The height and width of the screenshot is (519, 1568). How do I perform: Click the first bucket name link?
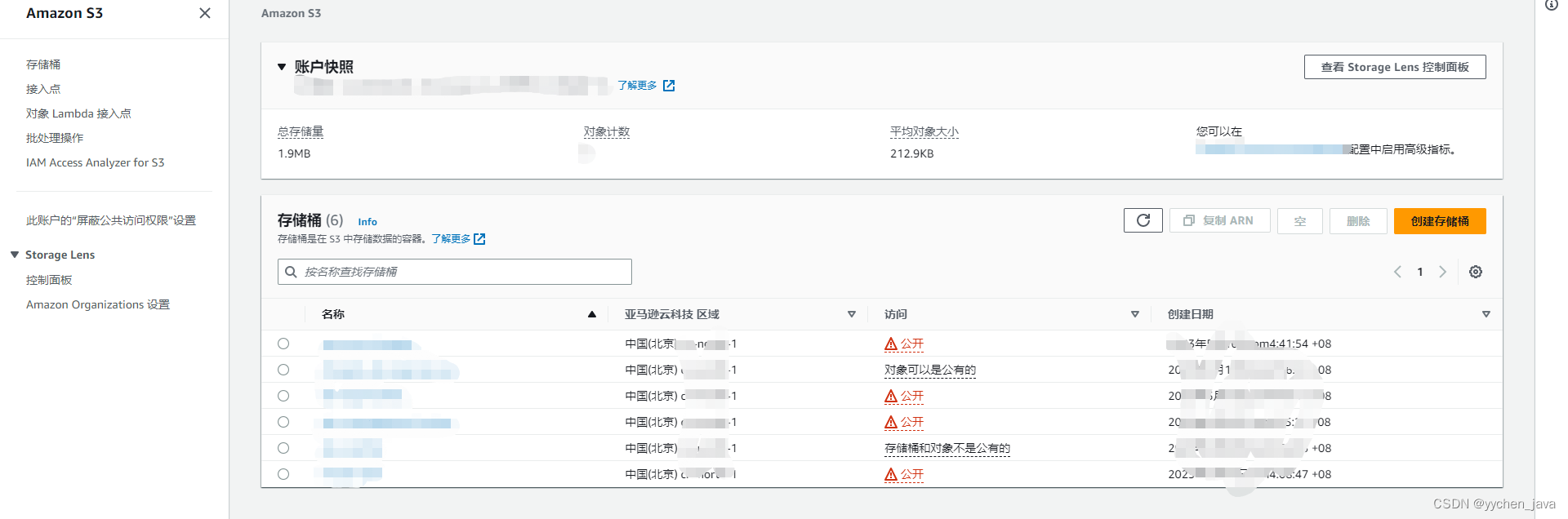[x=367, y=344]
